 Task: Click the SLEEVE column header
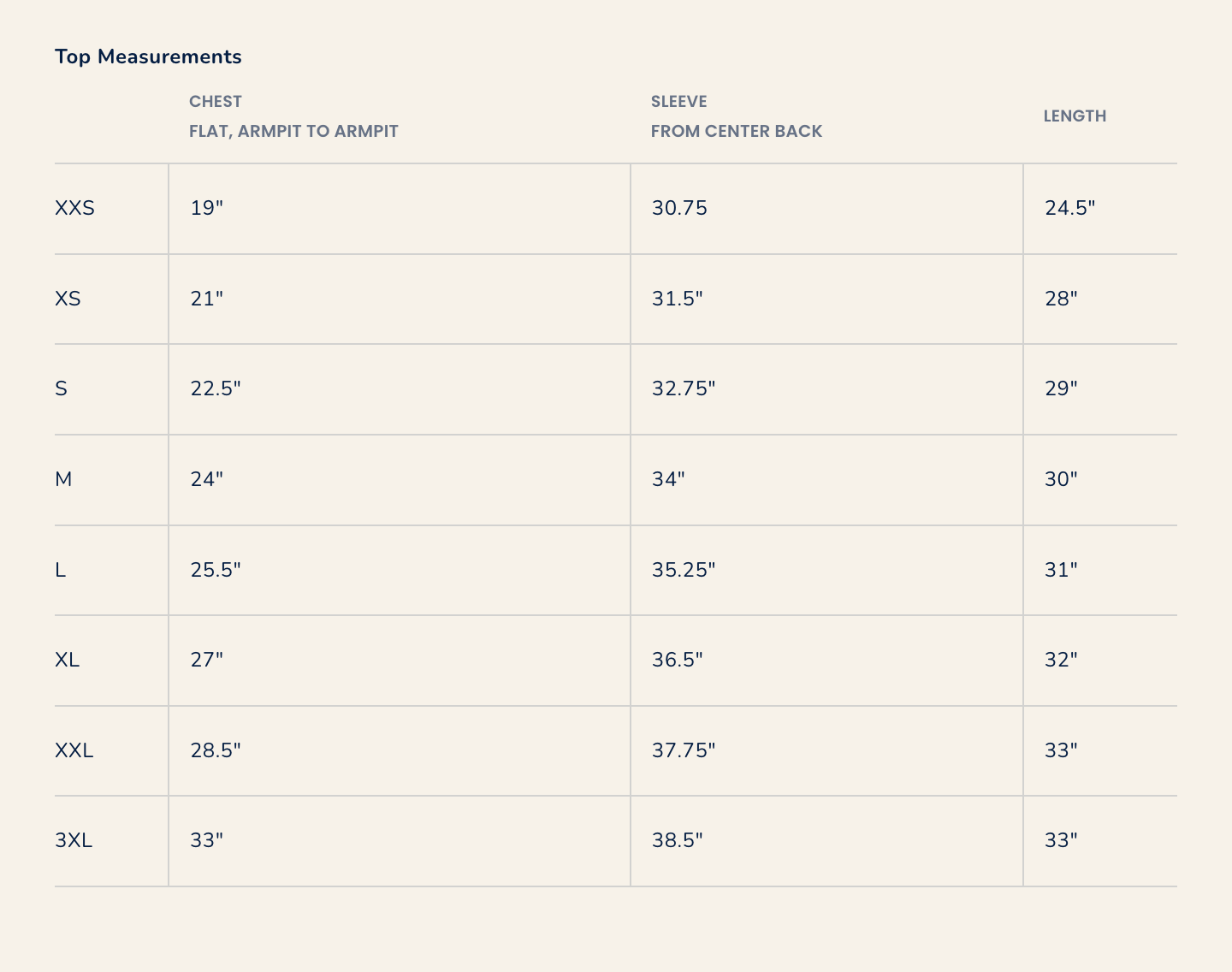(678, 101)
